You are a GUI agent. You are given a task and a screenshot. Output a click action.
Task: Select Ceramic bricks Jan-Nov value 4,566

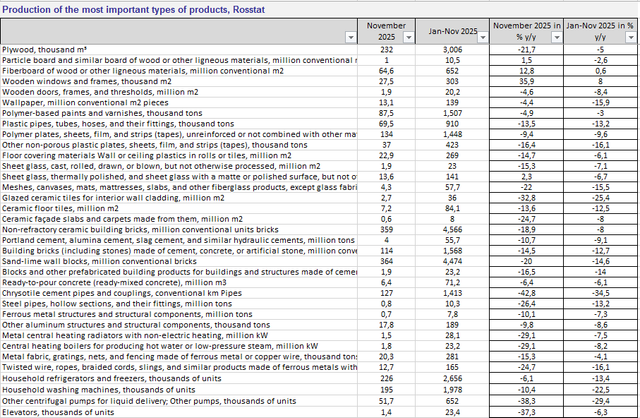452,230
